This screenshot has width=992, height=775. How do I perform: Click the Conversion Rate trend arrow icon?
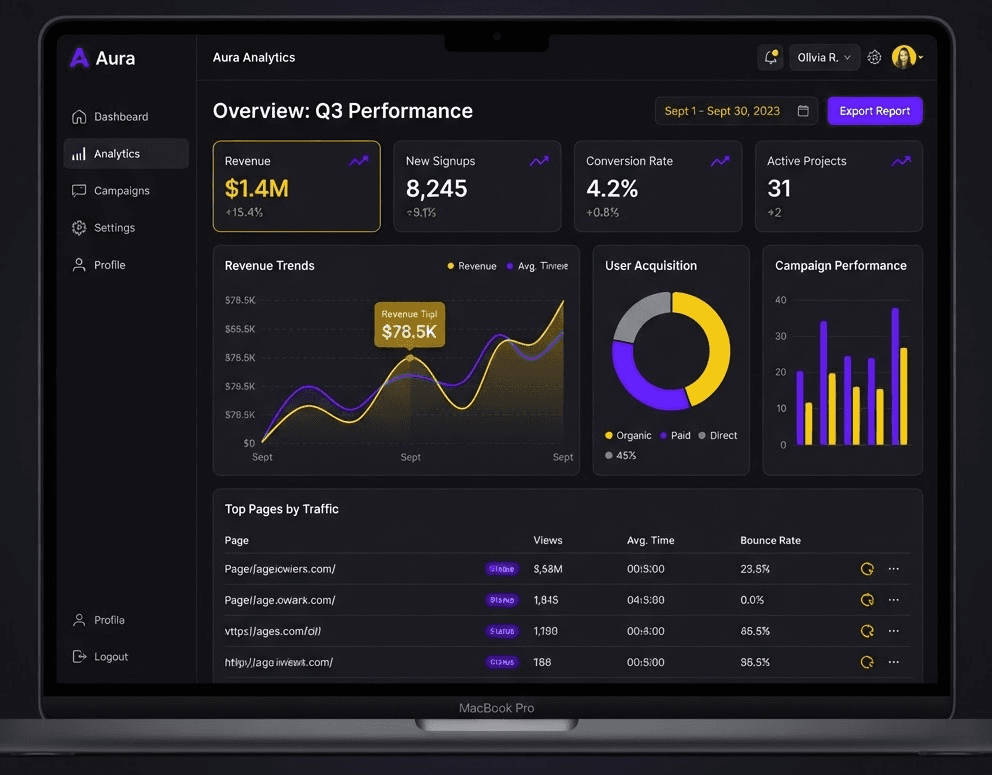[x=720, y=161]
